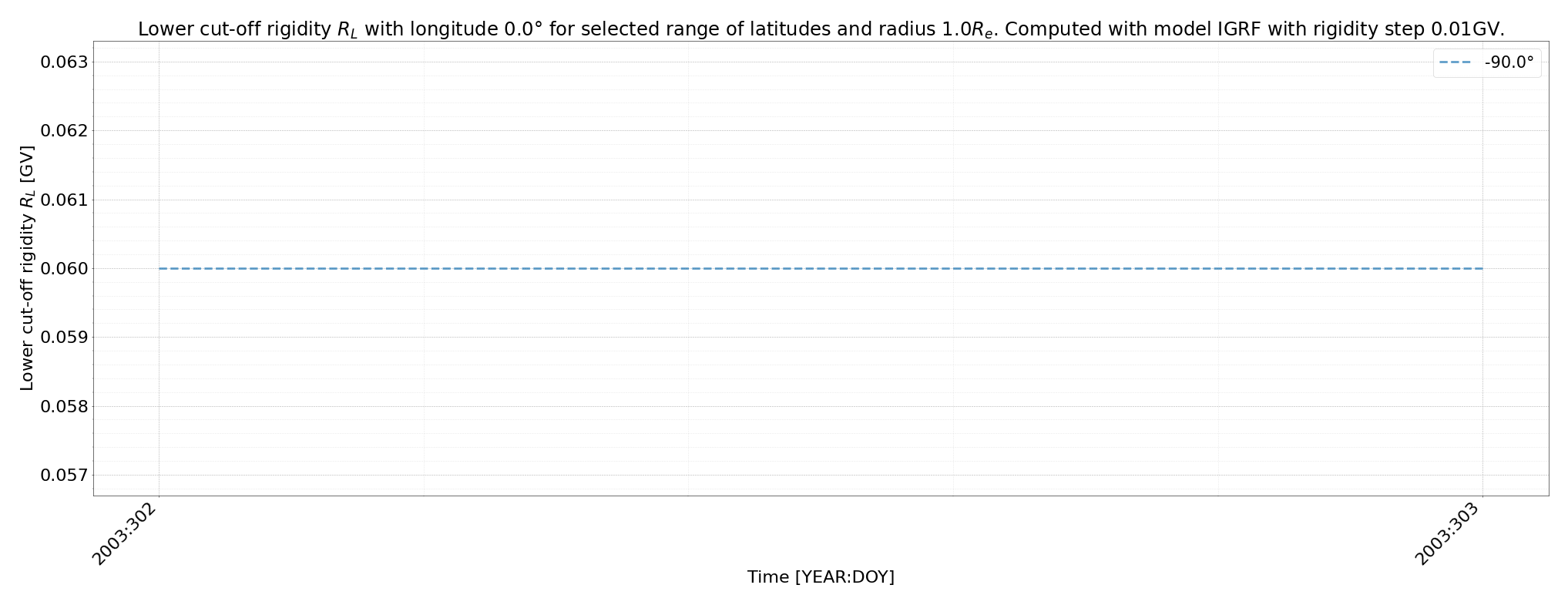Viewport: 1568px width, 605px height.
Task: Click the plot title text
Action: click(x=821, y=29)
